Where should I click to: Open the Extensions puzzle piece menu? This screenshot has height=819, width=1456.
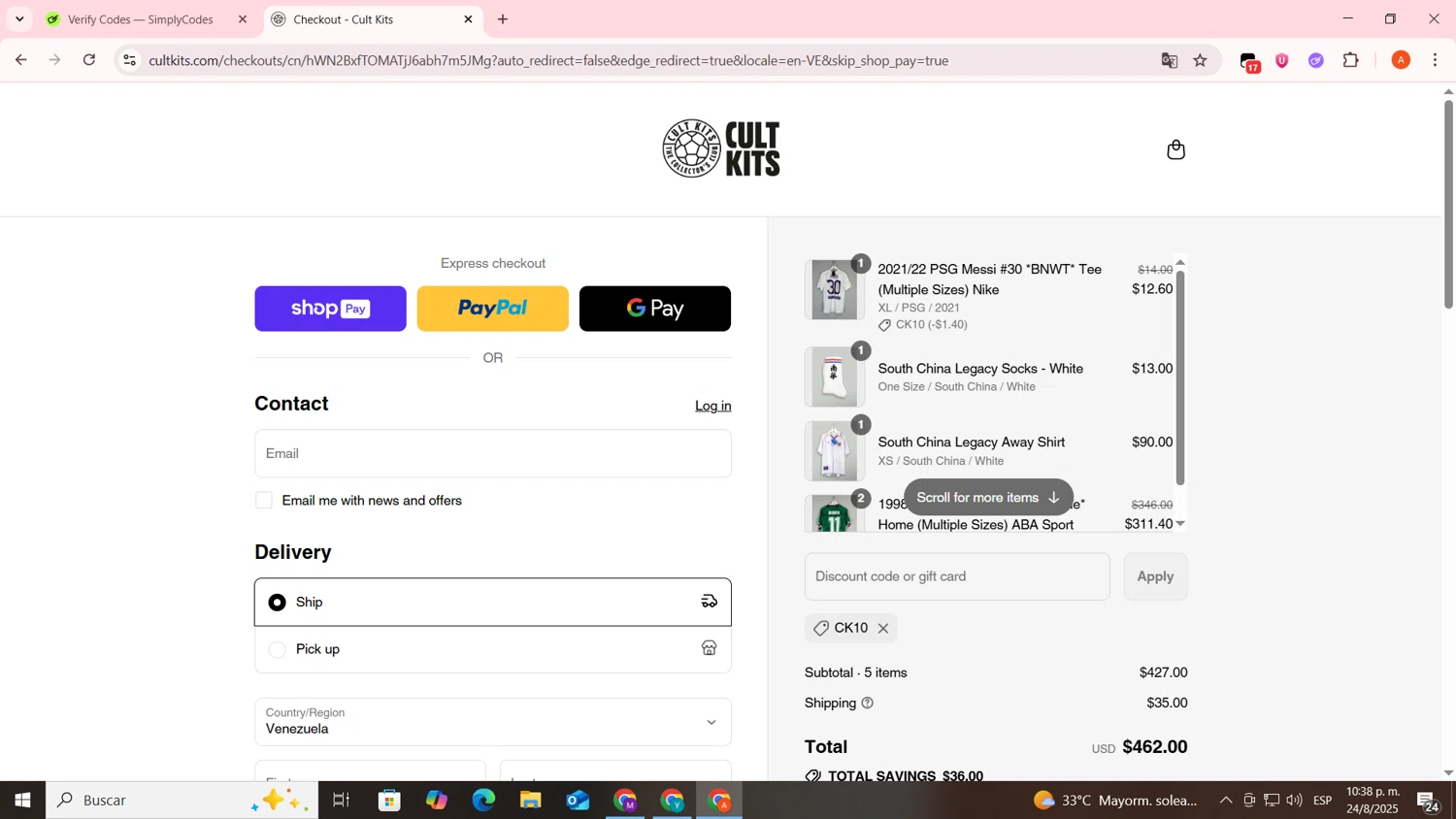(x=1351, y=60)
